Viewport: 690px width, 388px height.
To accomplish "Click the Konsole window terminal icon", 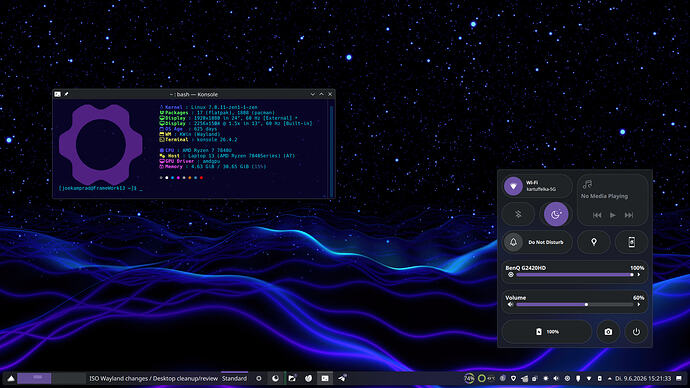I will (58, 94).
